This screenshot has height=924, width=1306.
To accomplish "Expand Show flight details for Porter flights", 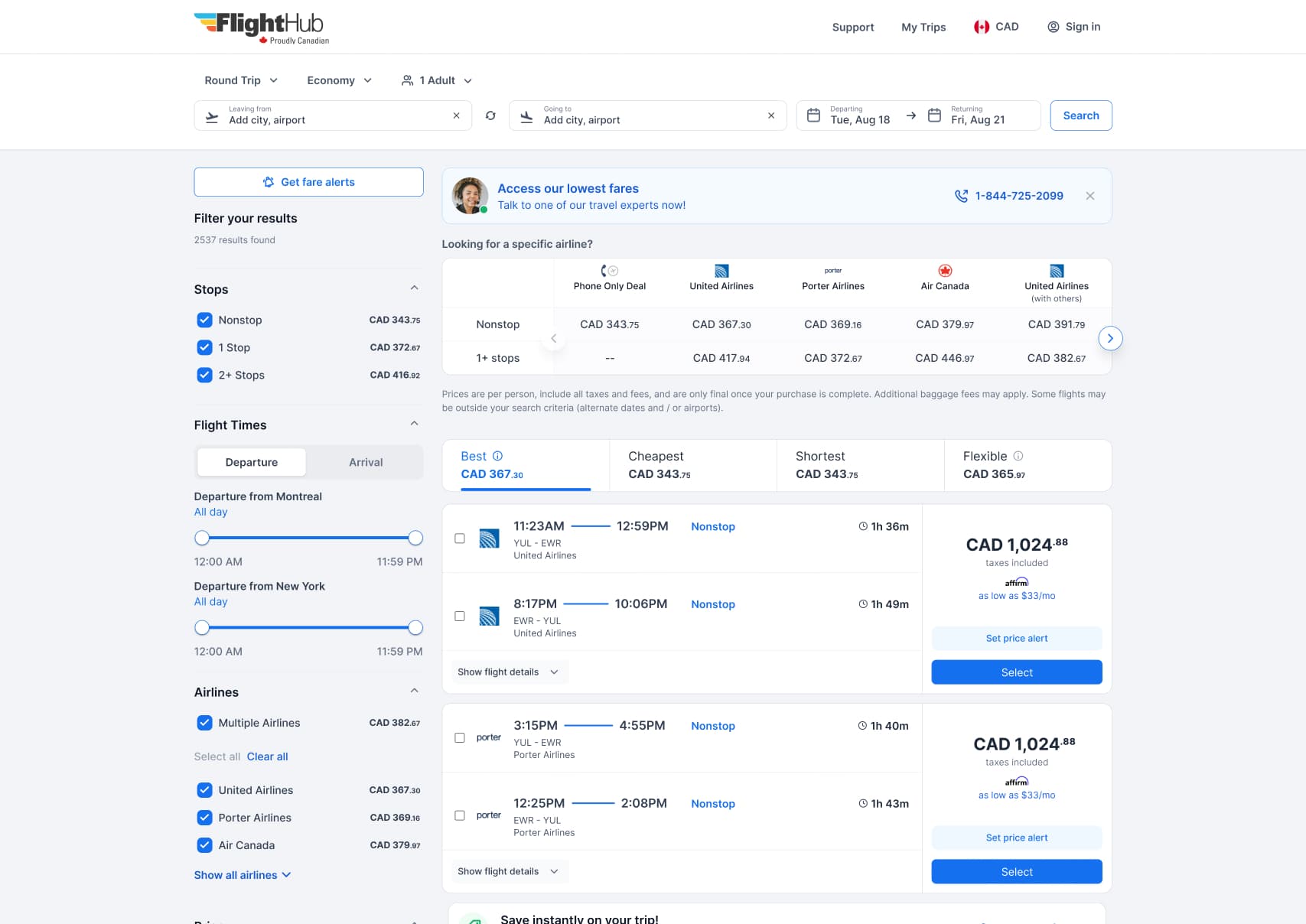I will click(509, 871).
